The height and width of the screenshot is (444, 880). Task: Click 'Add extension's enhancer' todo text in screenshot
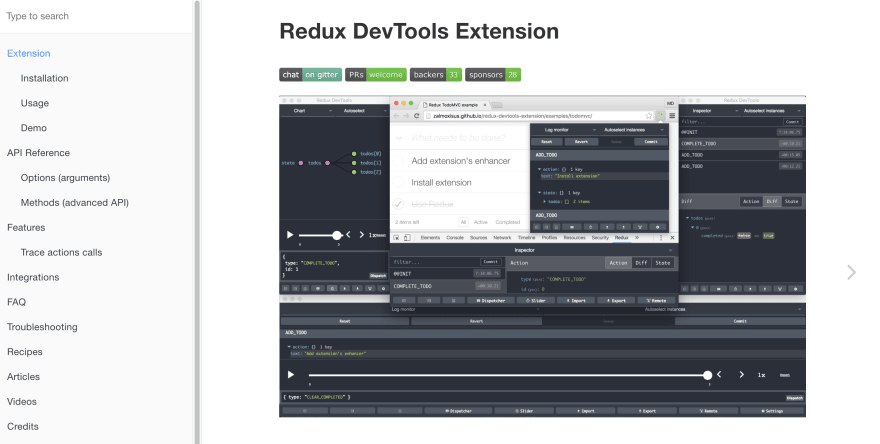coord(461,161)
